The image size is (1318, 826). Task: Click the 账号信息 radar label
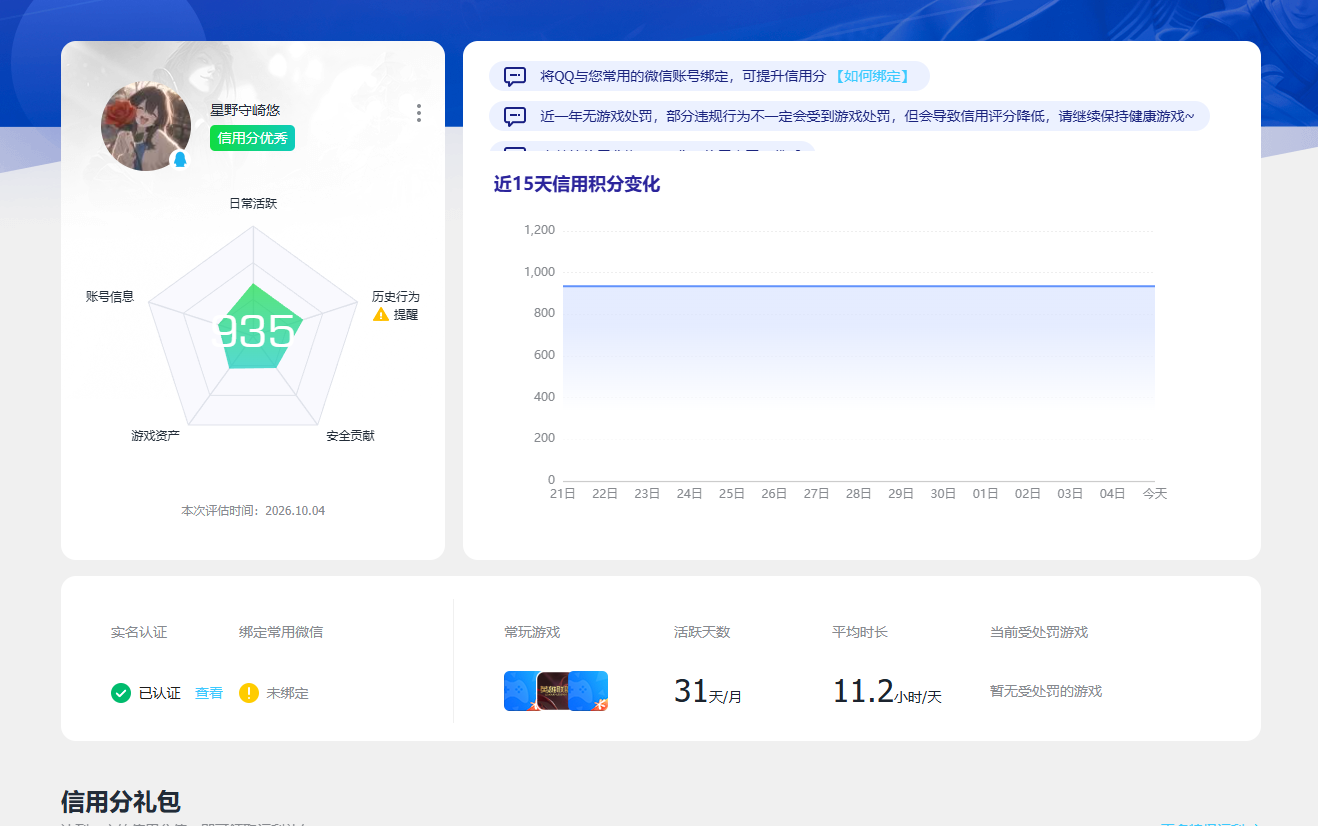click(x=110, y=297)
